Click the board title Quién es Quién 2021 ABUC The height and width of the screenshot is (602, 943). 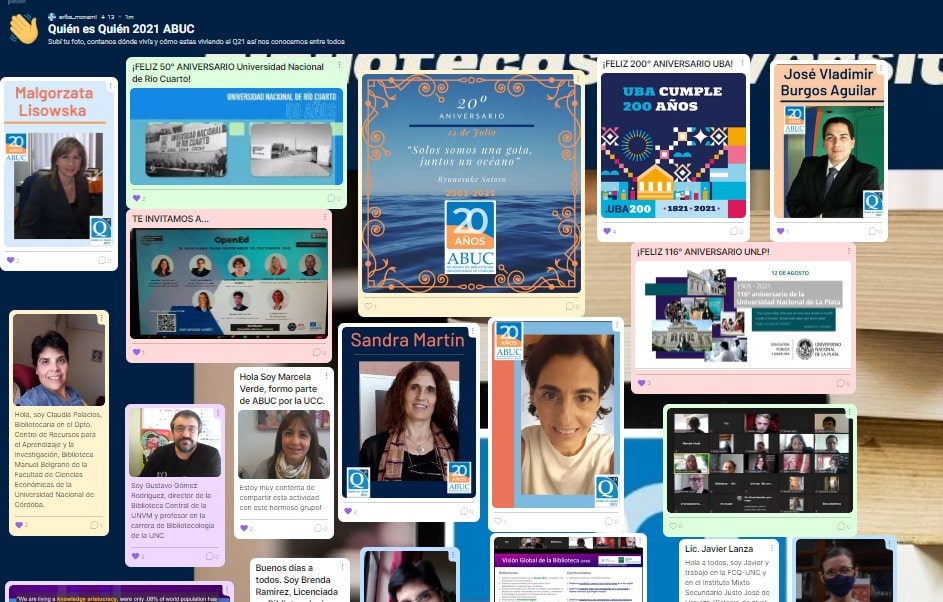121,28
